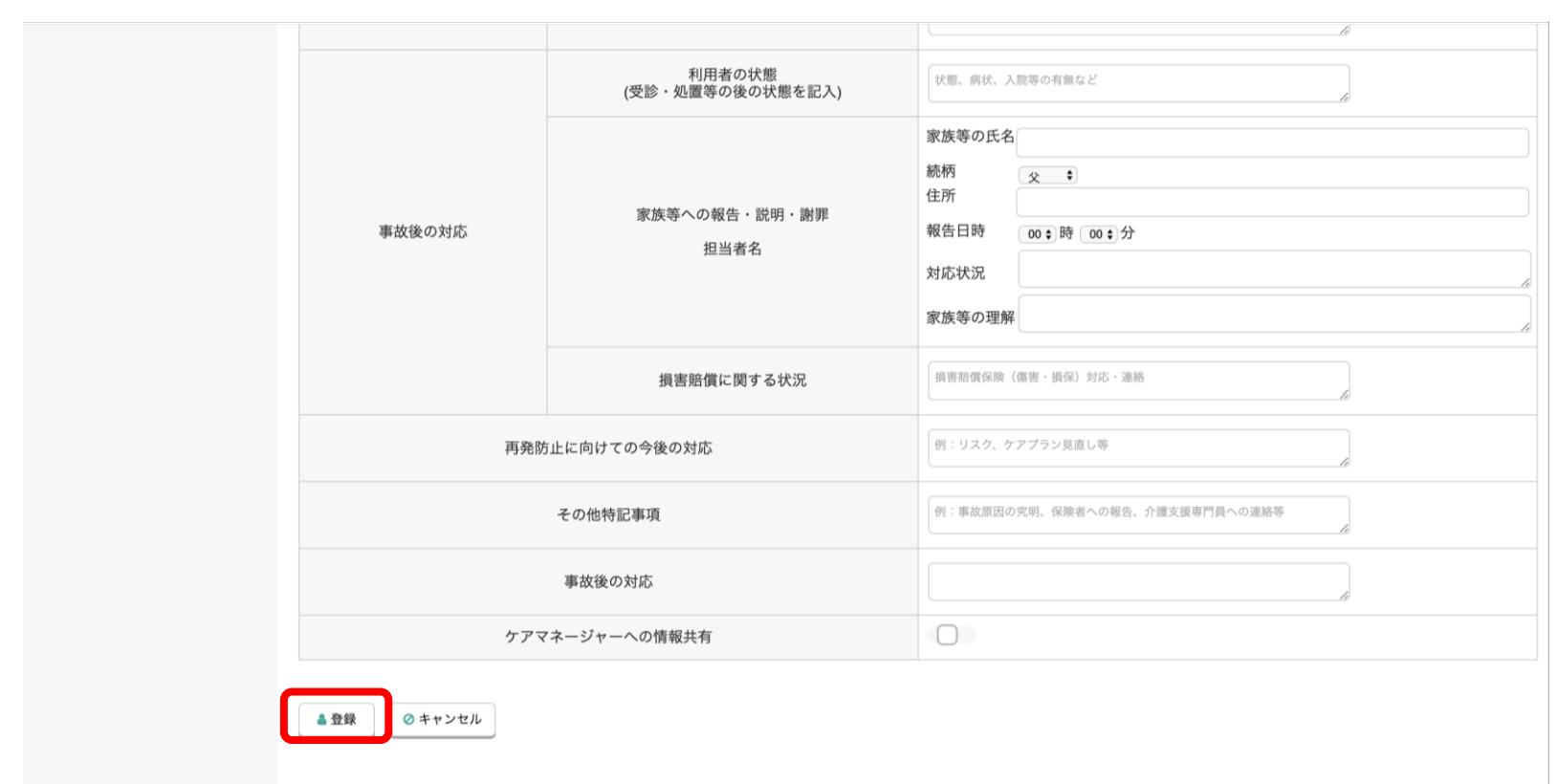Viewport: 1557px width, 784px height.
Task: Click resize grip of 損害賠償 text area
Action: pyautogui.click(x=1344, y=394)
